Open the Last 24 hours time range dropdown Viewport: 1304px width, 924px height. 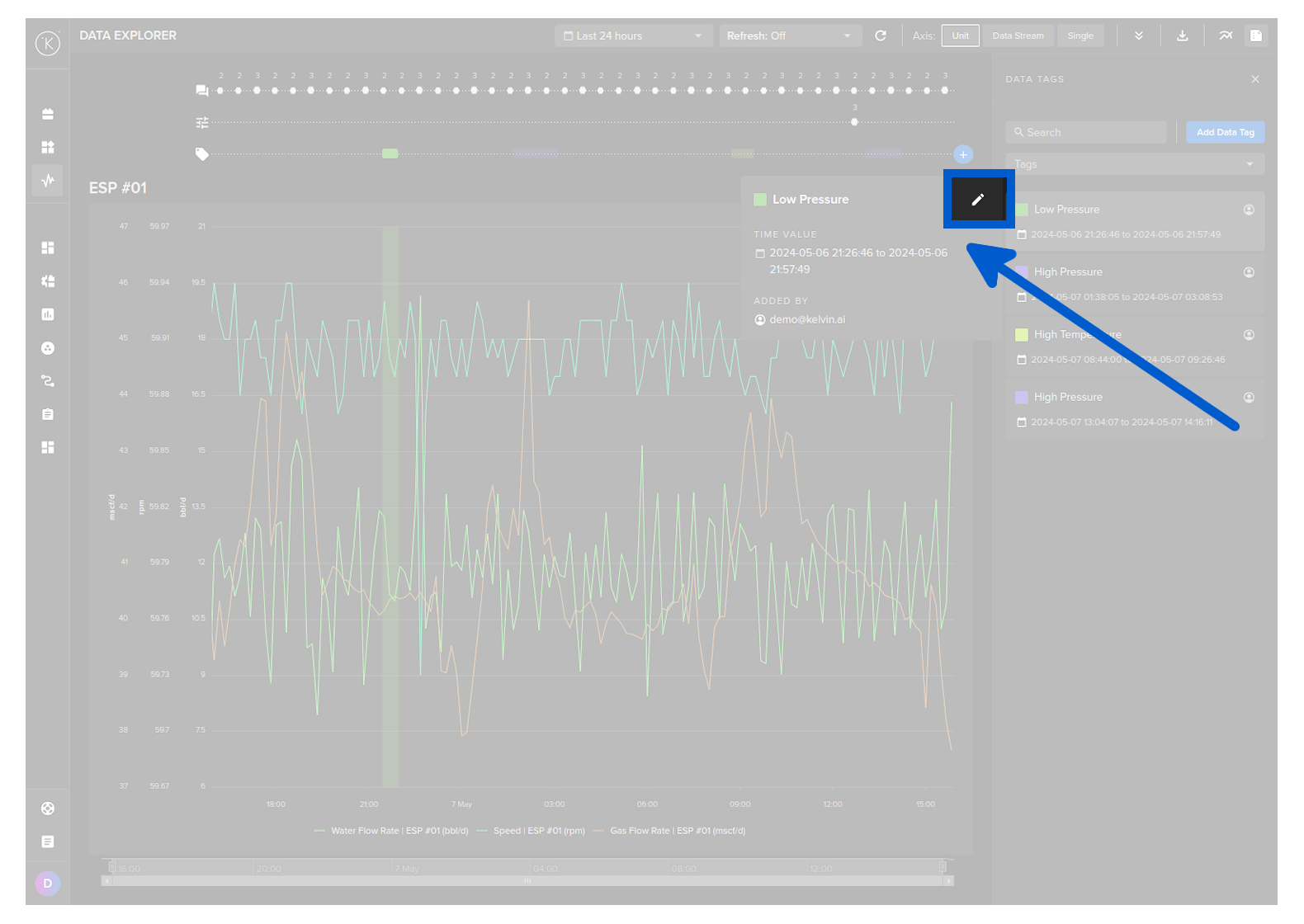point(632,36)
